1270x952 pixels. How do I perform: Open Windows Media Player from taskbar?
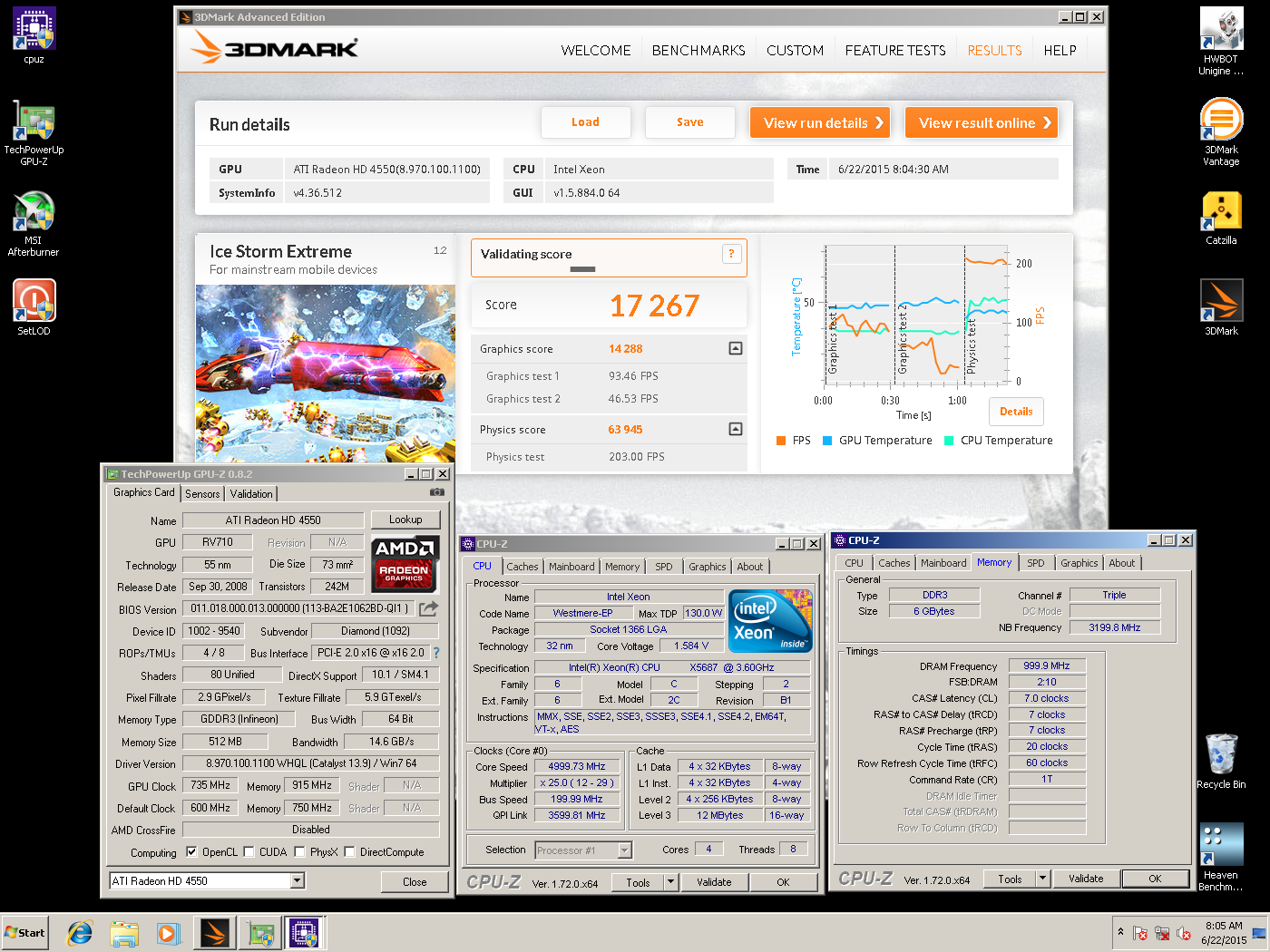click(169, 932)
